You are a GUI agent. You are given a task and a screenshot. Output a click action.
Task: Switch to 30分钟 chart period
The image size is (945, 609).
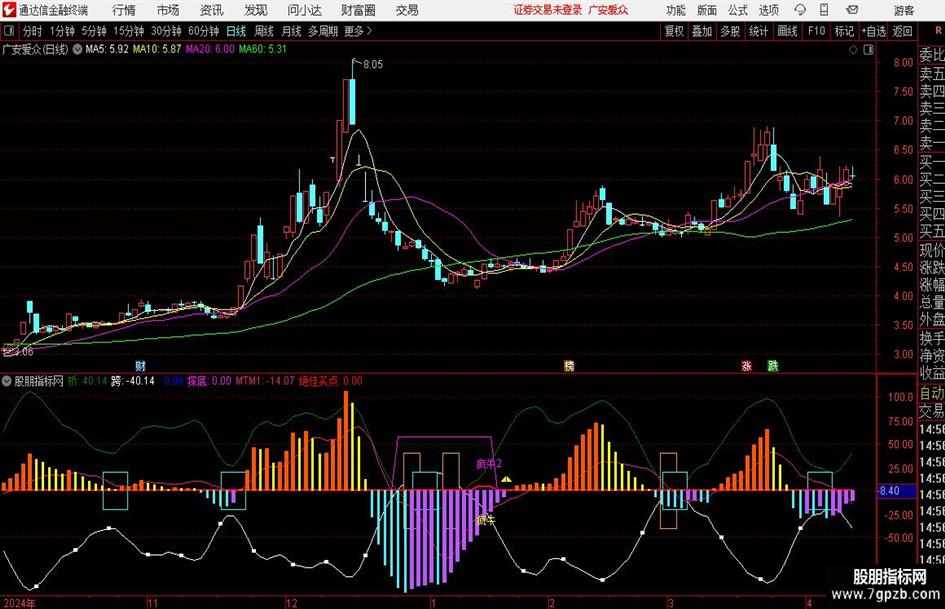(x=166, y=31)
